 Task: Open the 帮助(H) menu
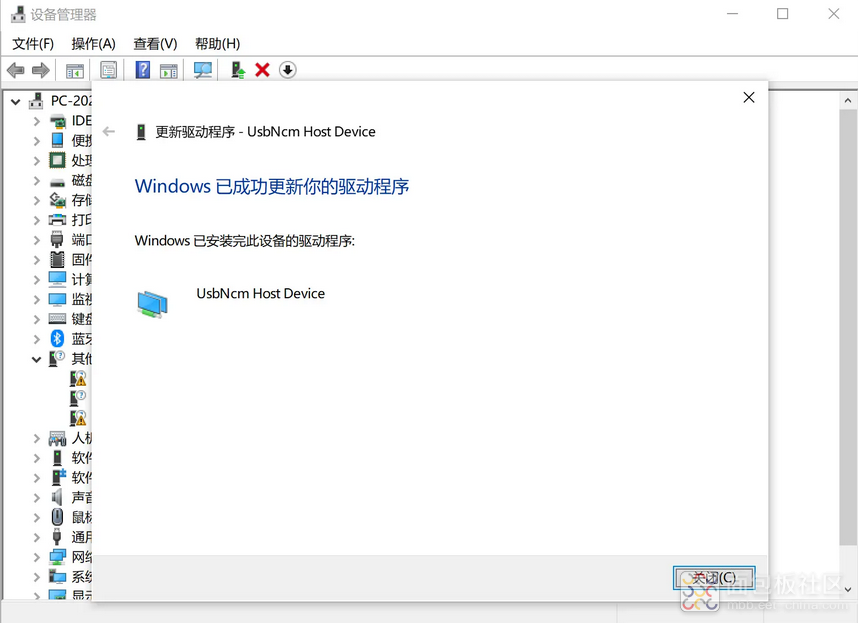click(217, 44)
